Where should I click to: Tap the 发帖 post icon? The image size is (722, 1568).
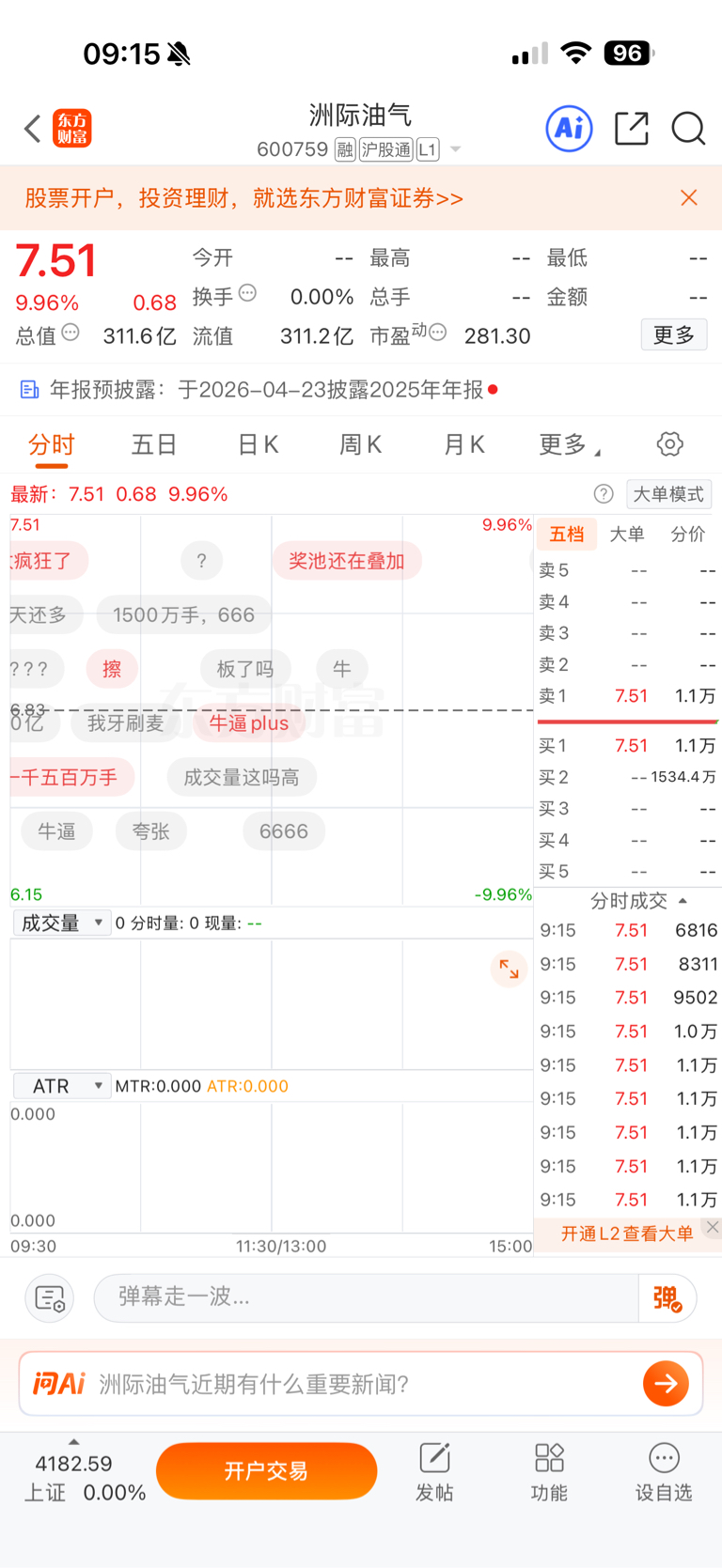(434, 1471)
